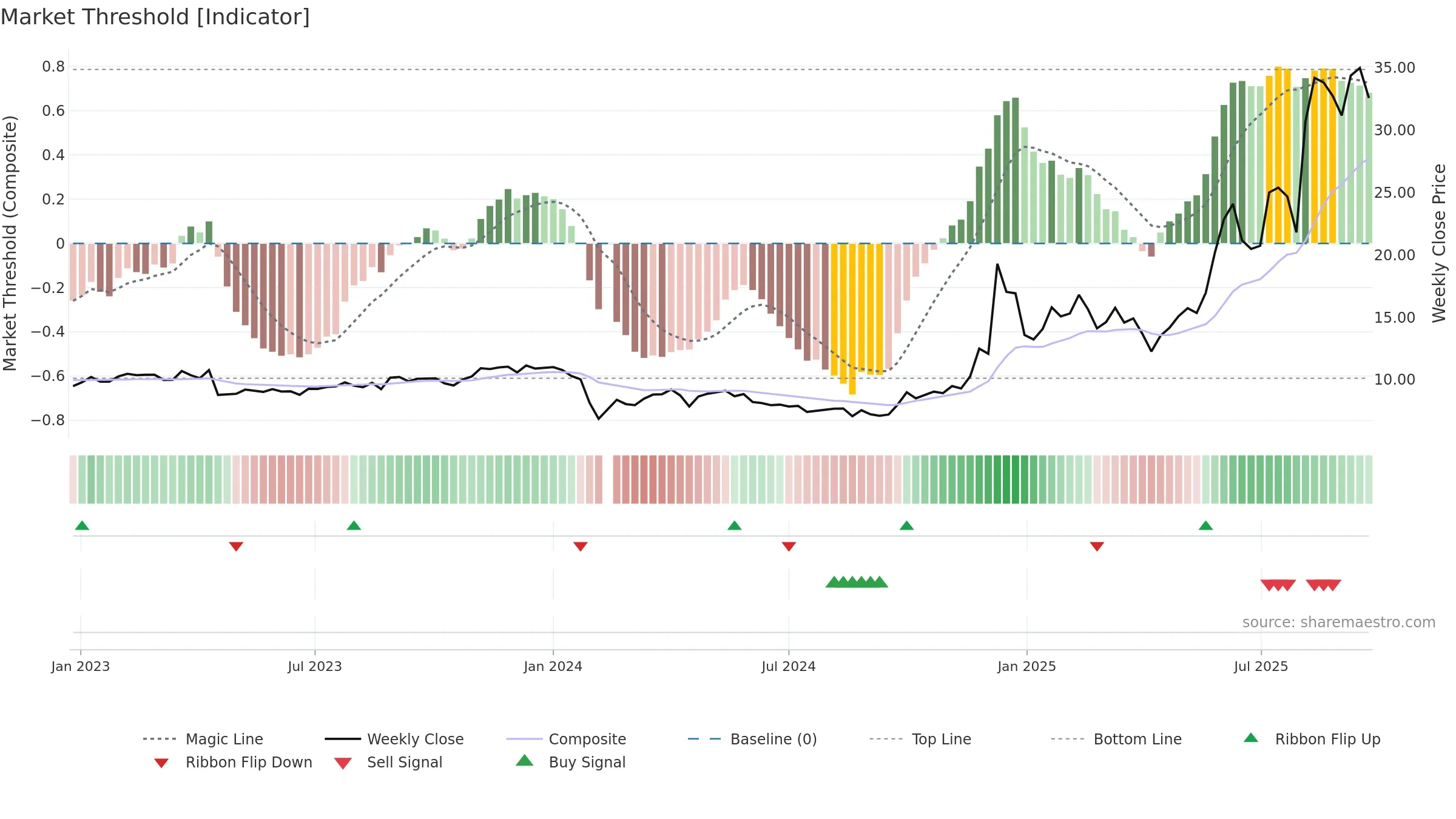1456x819 pixels.
Task: Click the 30.00 price tick label
Action: (1395, 130)
